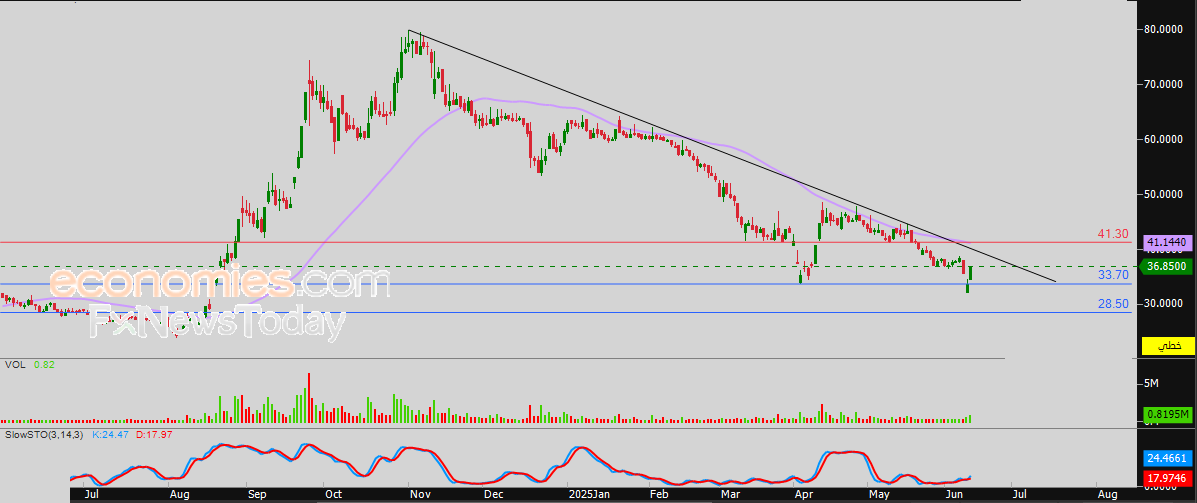Click the Oct label on time axis
Viewport: 1197px width, 503px height.
pyautogui.click(x=333, y=495)
